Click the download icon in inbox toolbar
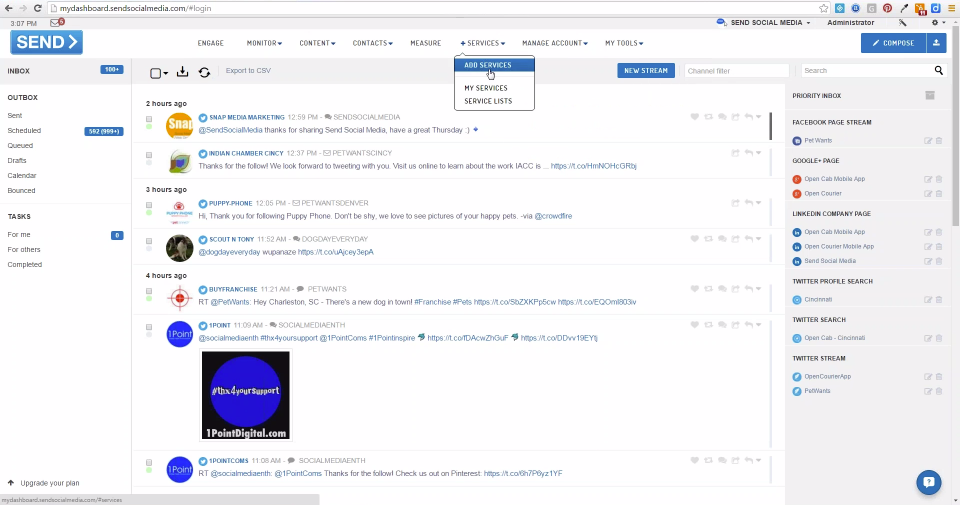Screen dimensions: 960x505 pyautogui.click(x=182, y=72)
